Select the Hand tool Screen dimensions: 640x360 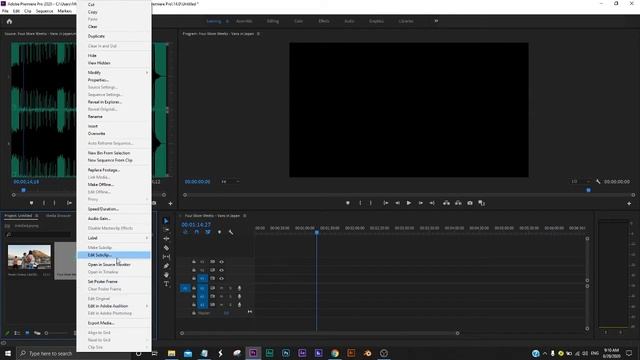(x=166, y=275)
